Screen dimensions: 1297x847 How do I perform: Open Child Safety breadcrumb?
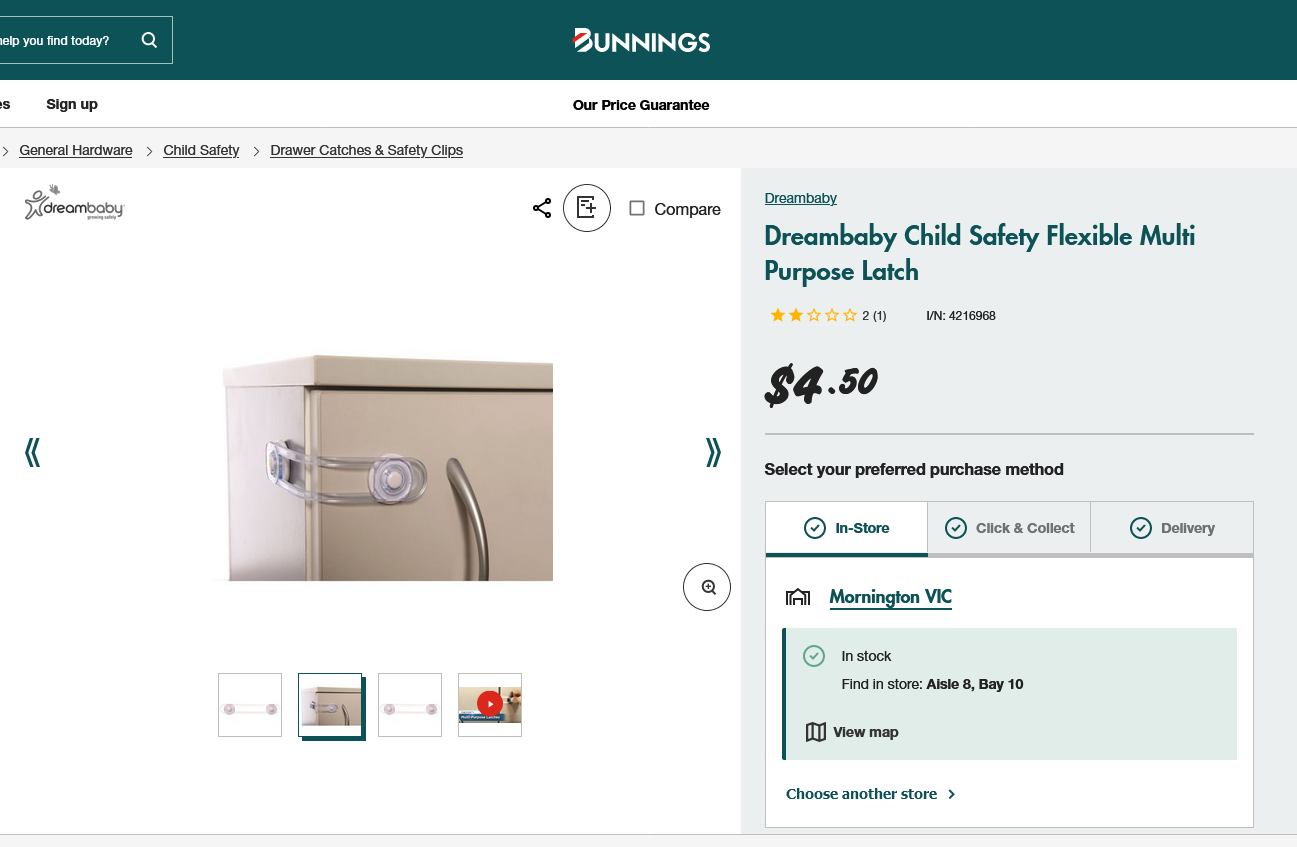201,150
